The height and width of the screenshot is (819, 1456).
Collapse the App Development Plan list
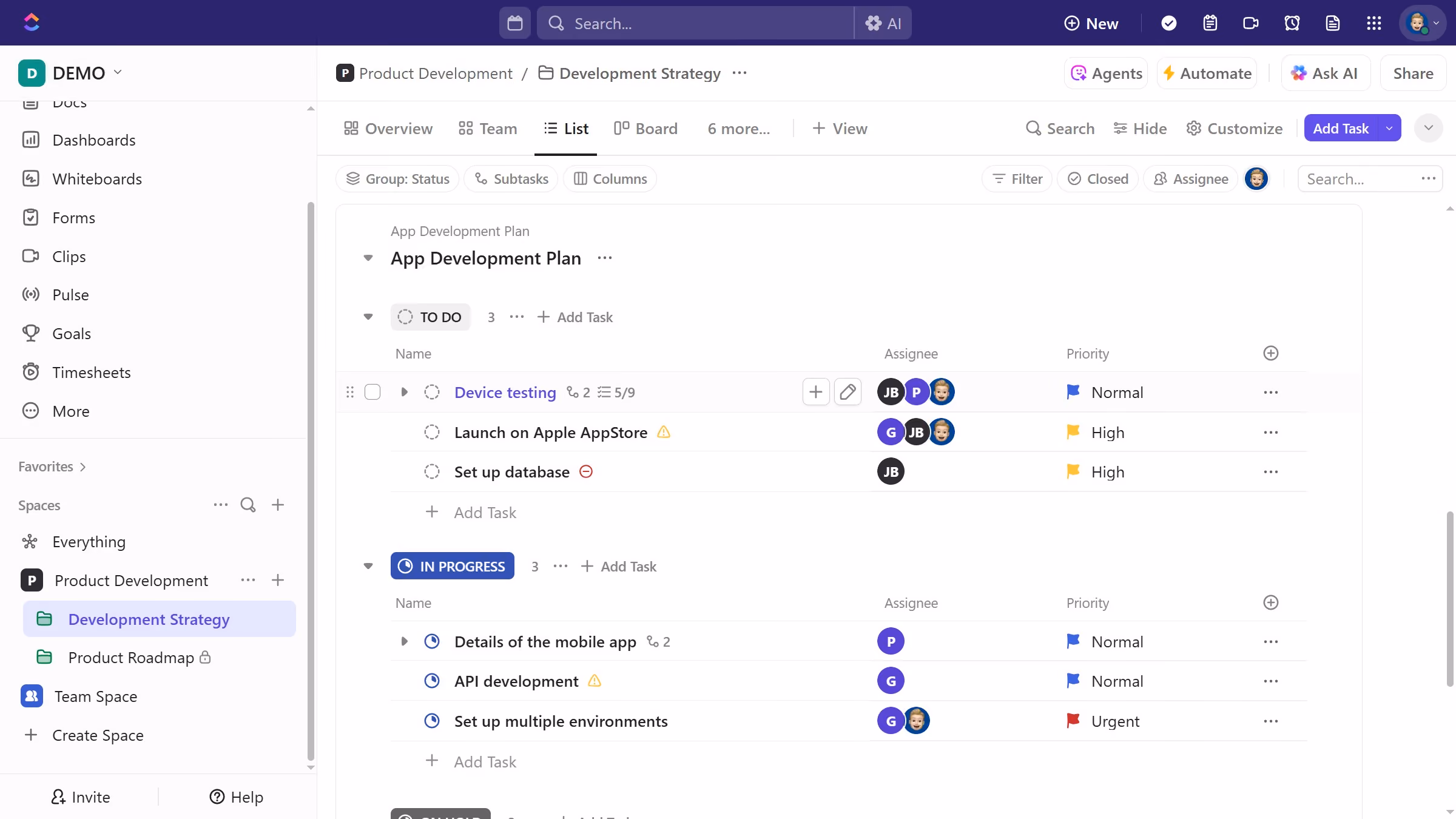click(368, 258)
